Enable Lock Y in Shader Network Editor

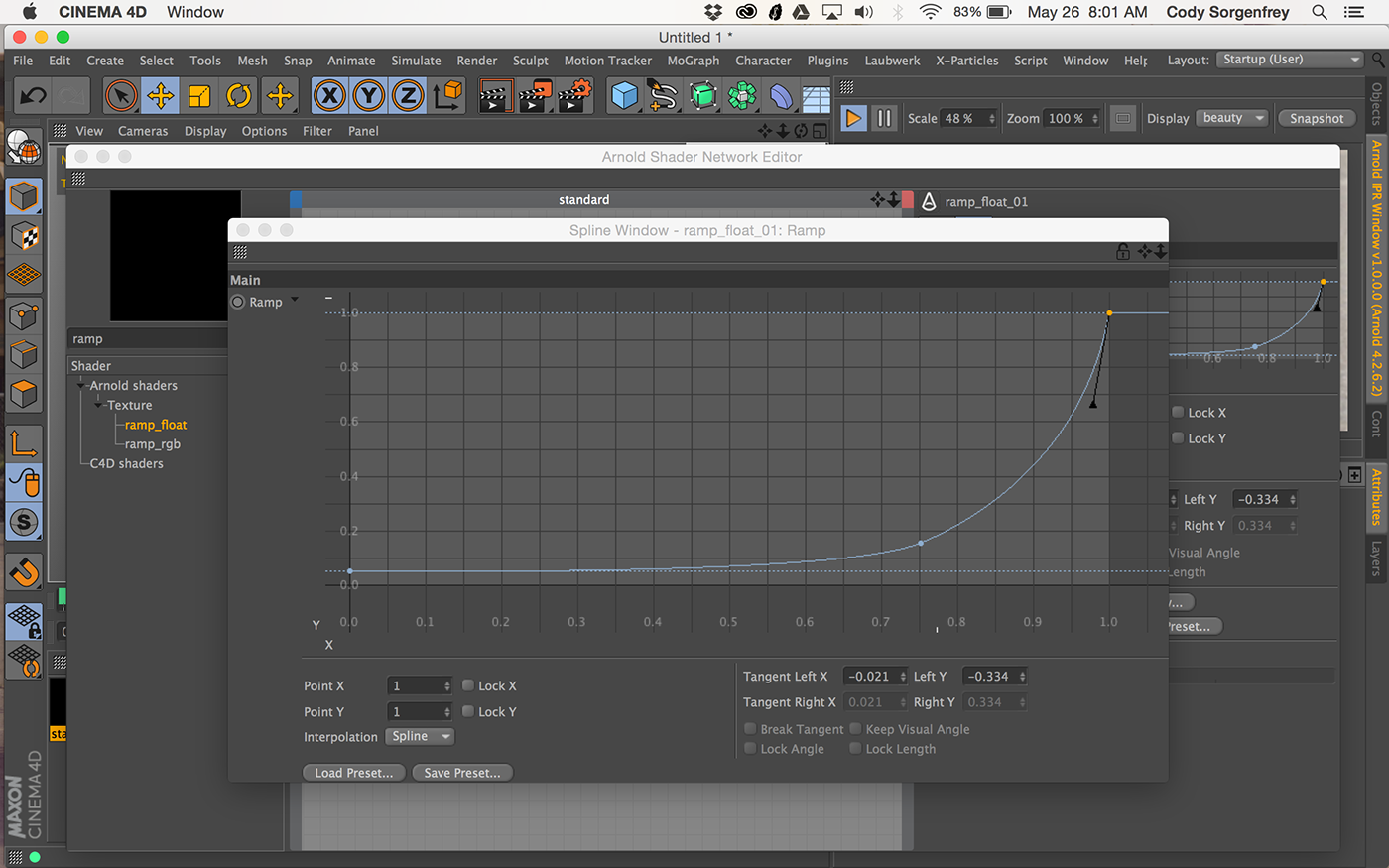pyautogui.click(x=1178, y=437)
